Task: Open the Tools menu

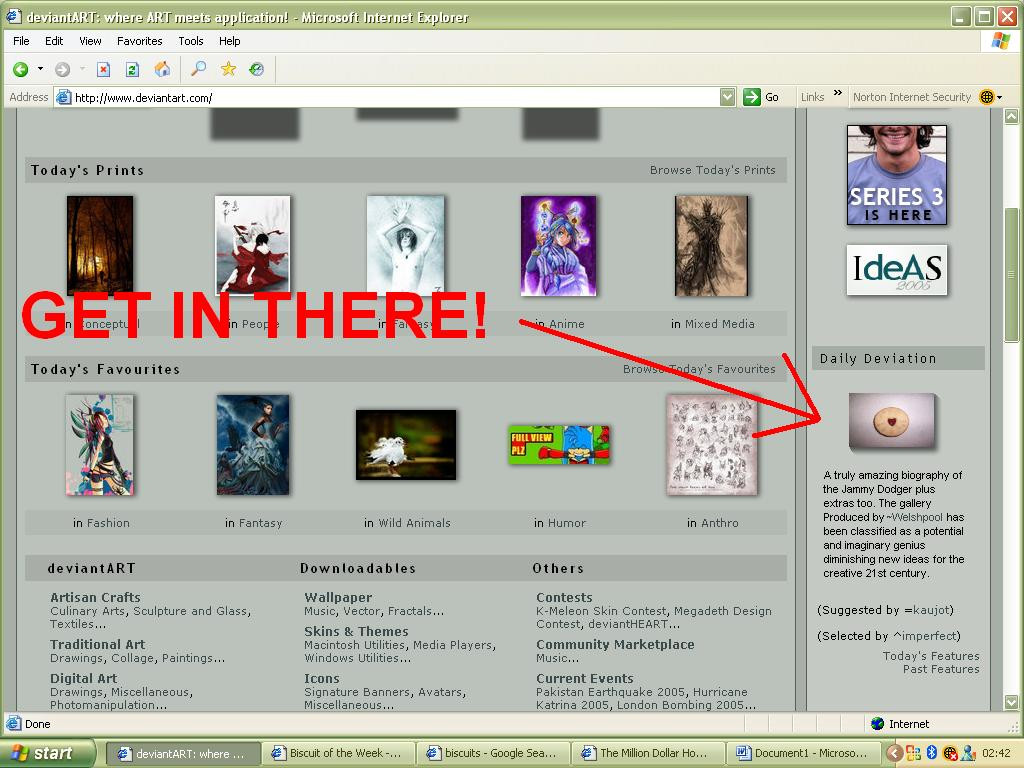Action: click(x=191, y=40)
